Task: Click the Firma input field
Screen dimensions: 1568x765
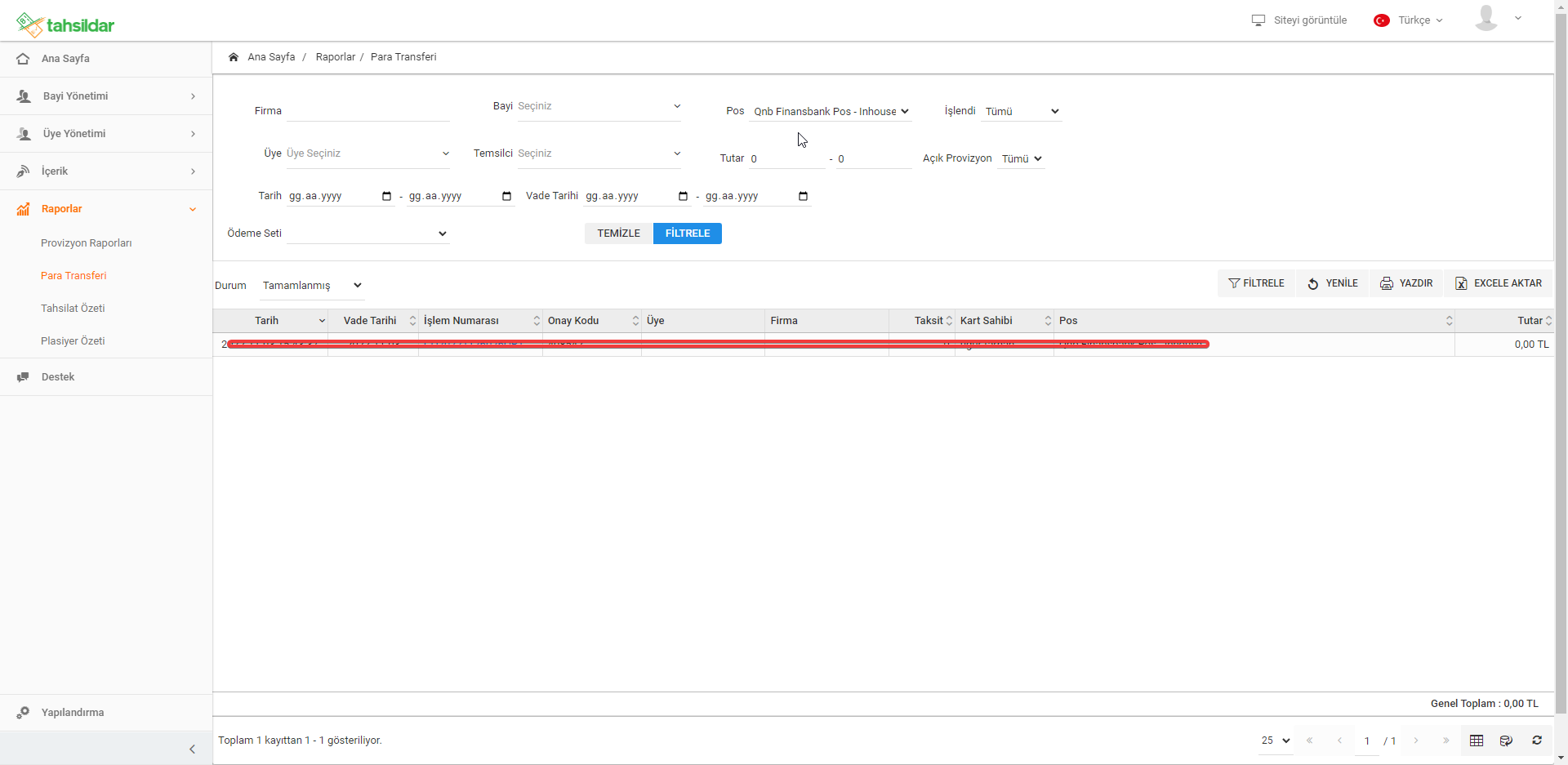Action: coord(367,111)
